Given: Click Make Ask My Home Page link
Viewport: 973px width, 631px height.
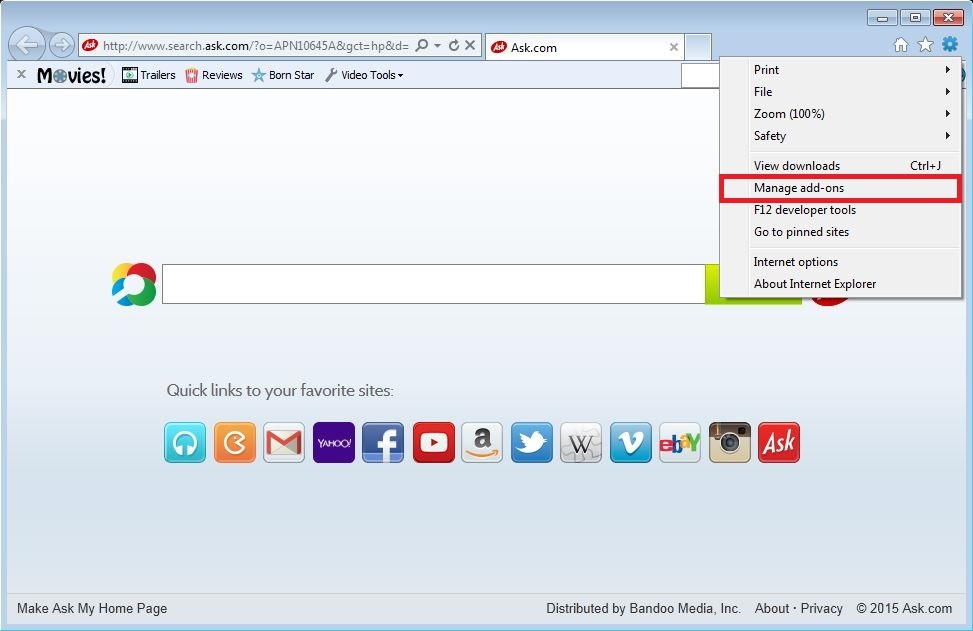Looking at the screenshot, I should tap(92, 609).
